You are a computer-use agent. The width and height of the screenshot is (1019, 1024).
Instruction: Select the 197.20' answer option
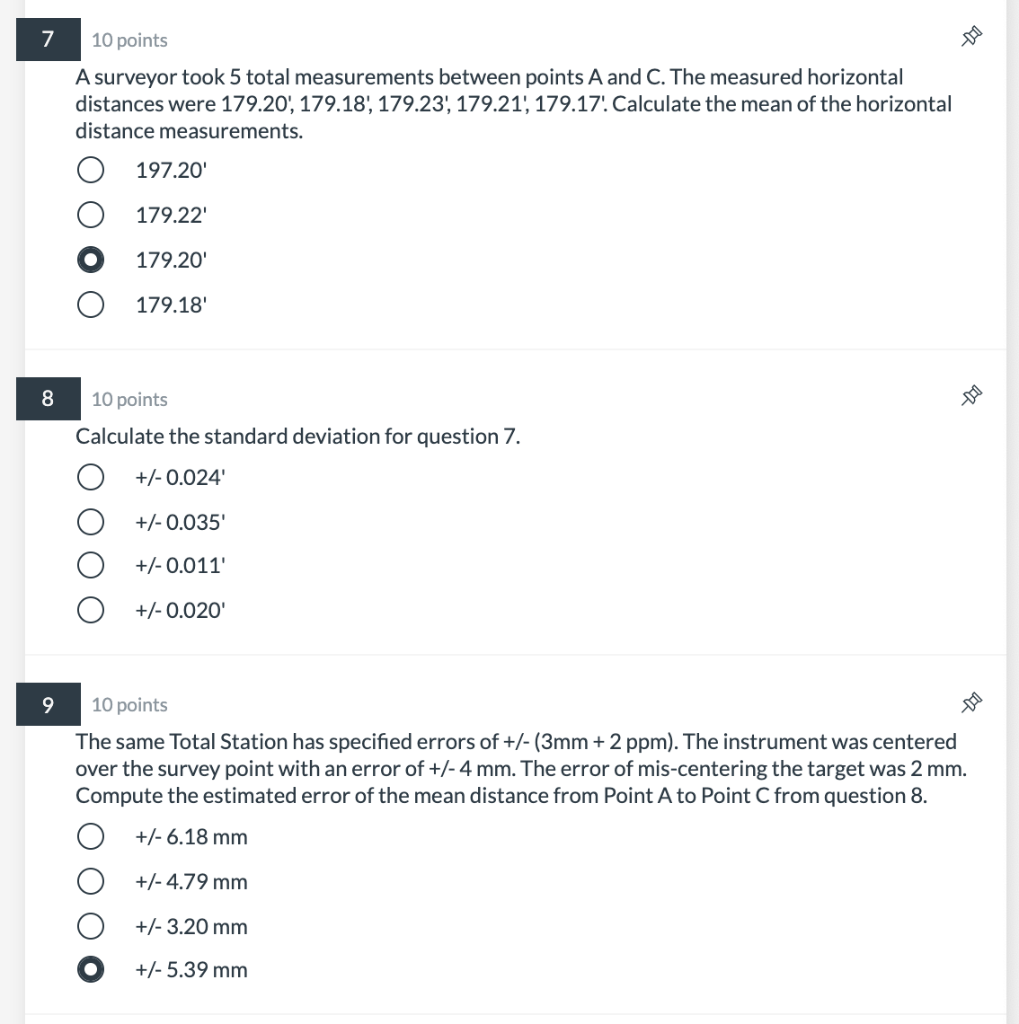[x=90, y=170]
